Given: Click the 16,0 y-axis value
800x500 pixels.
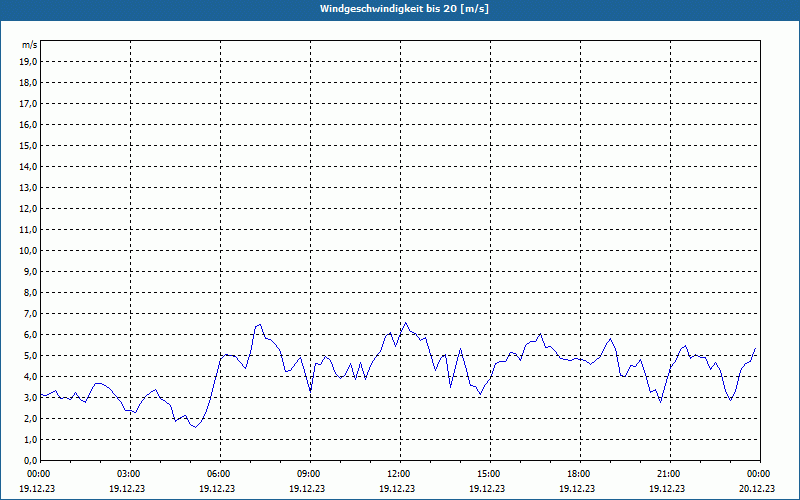Looking at the screenshot, I should pos(28,124).
